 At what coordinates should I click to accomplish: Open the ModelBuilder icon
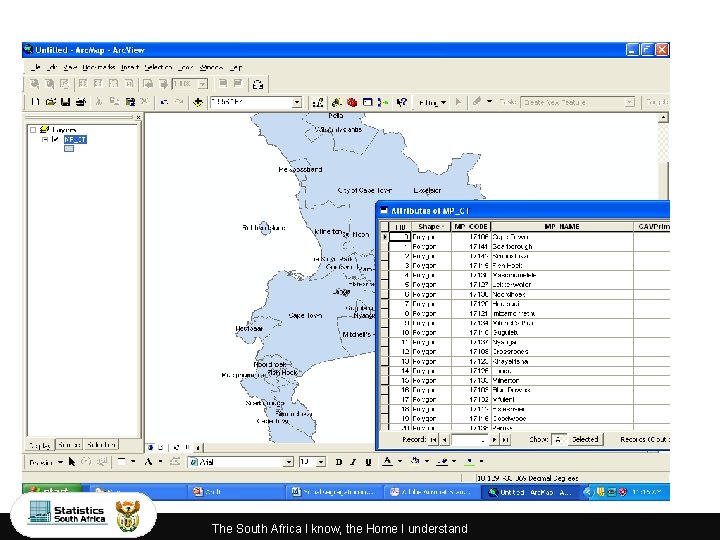(383, 102)
